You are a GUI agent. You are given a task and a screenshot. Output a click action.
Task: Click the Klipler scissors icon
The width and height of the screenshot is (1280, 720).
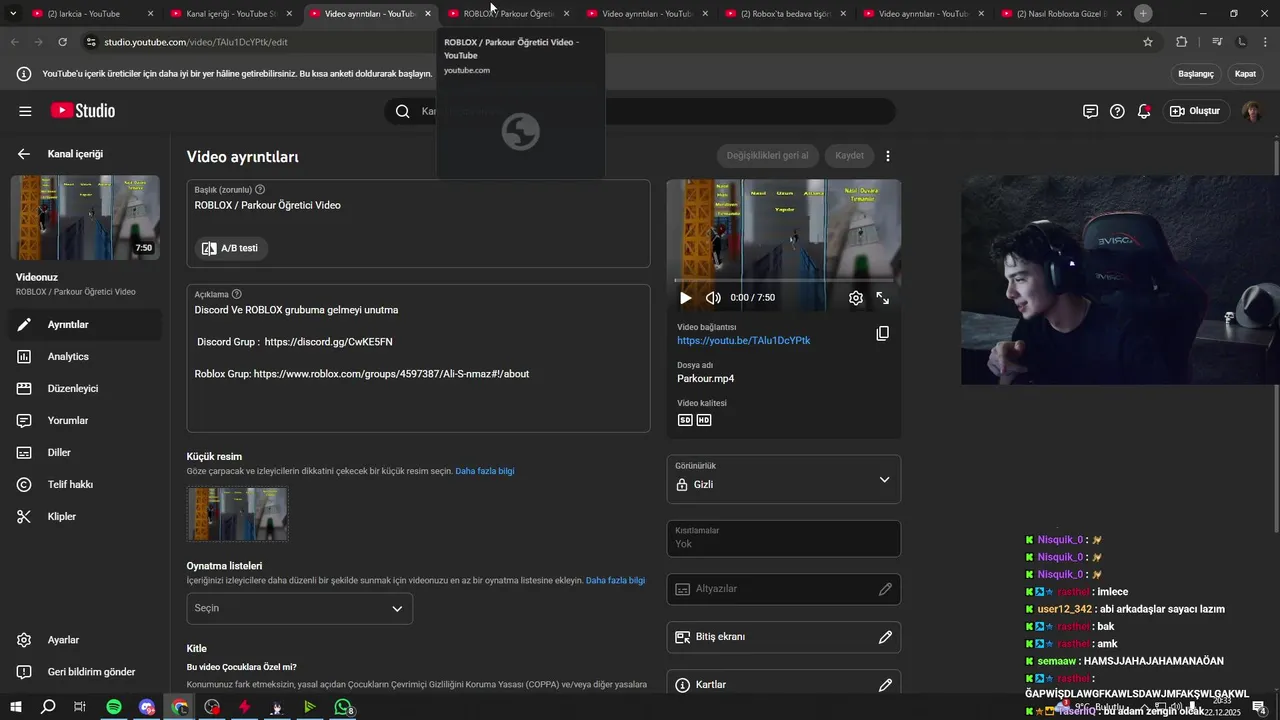point(24,516)
